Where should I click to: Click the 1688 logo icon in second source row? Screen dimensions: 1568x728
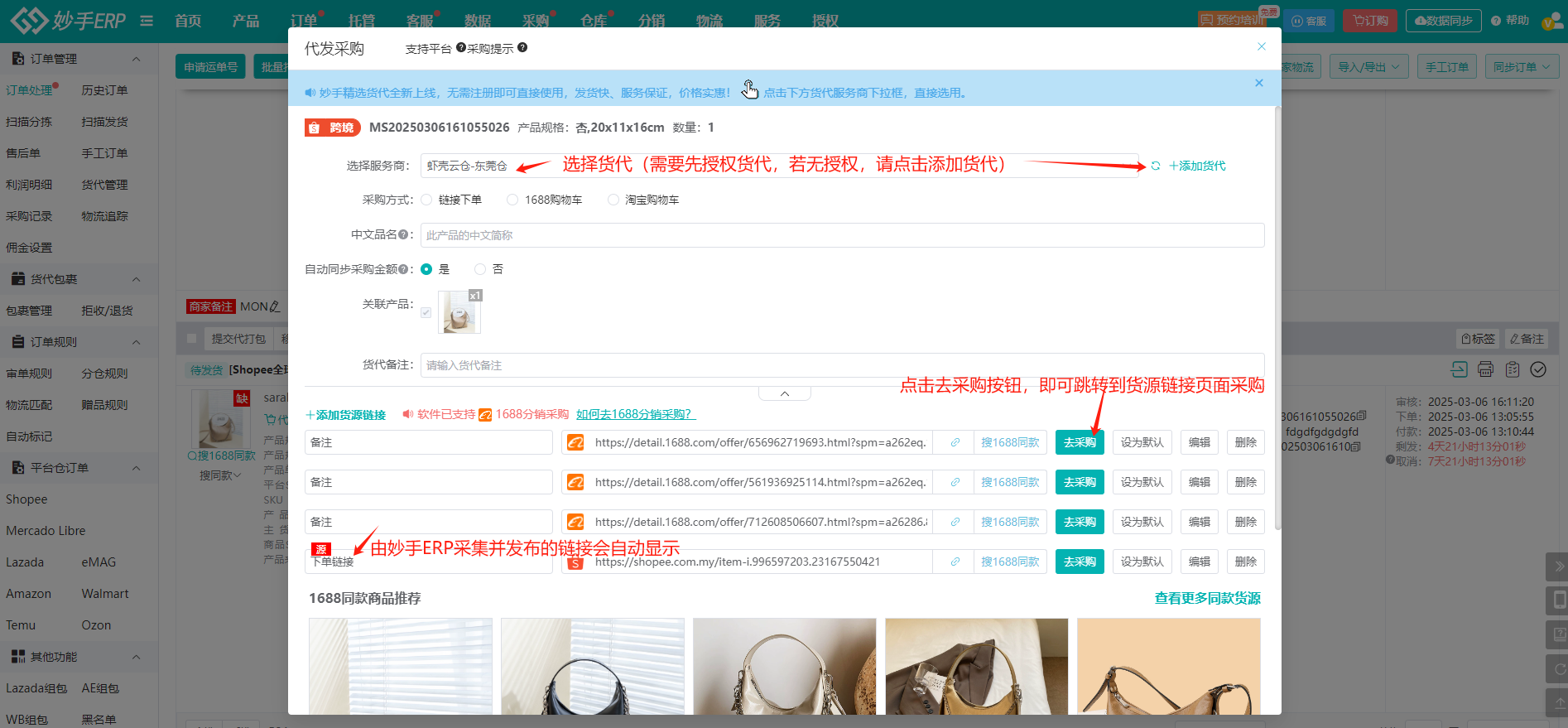click(x=575, y=483)
